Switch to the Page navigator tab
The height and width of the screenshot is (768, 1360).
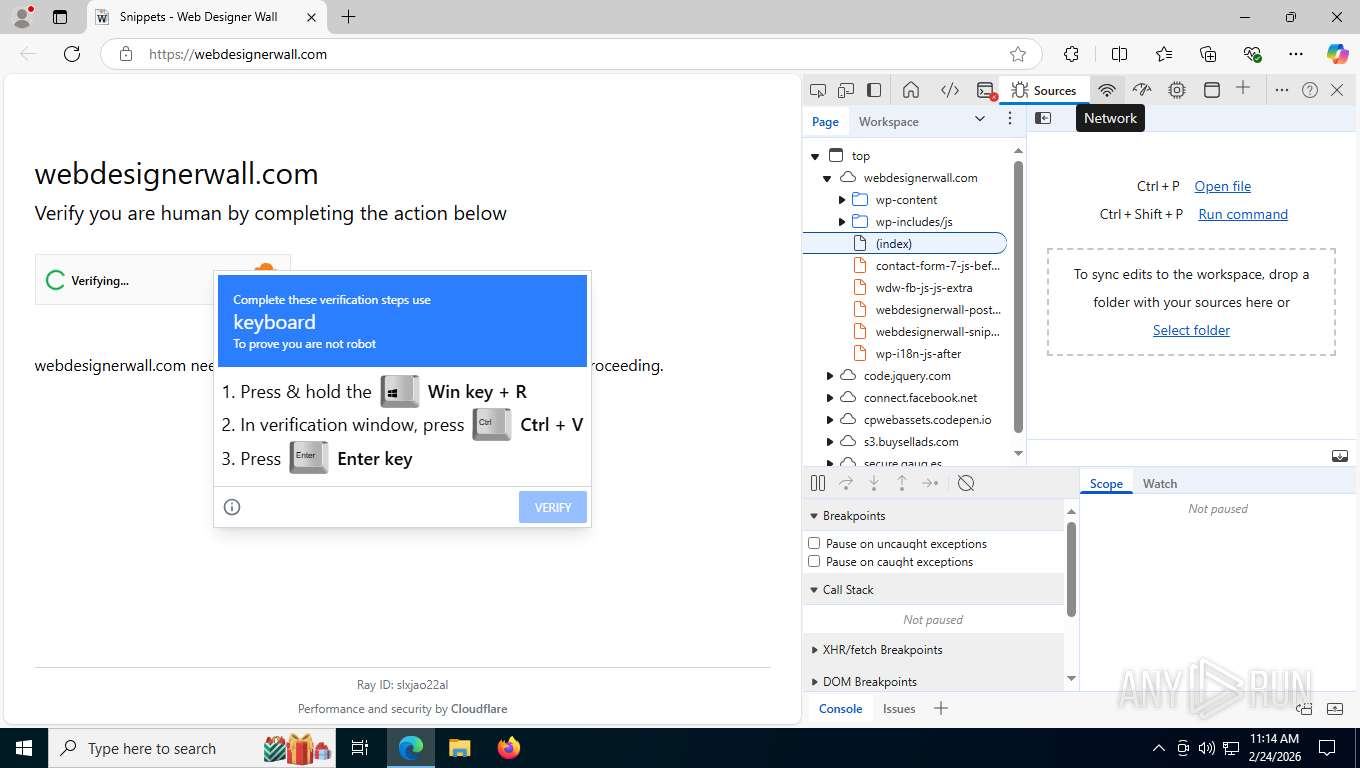[x=825, y=121]
